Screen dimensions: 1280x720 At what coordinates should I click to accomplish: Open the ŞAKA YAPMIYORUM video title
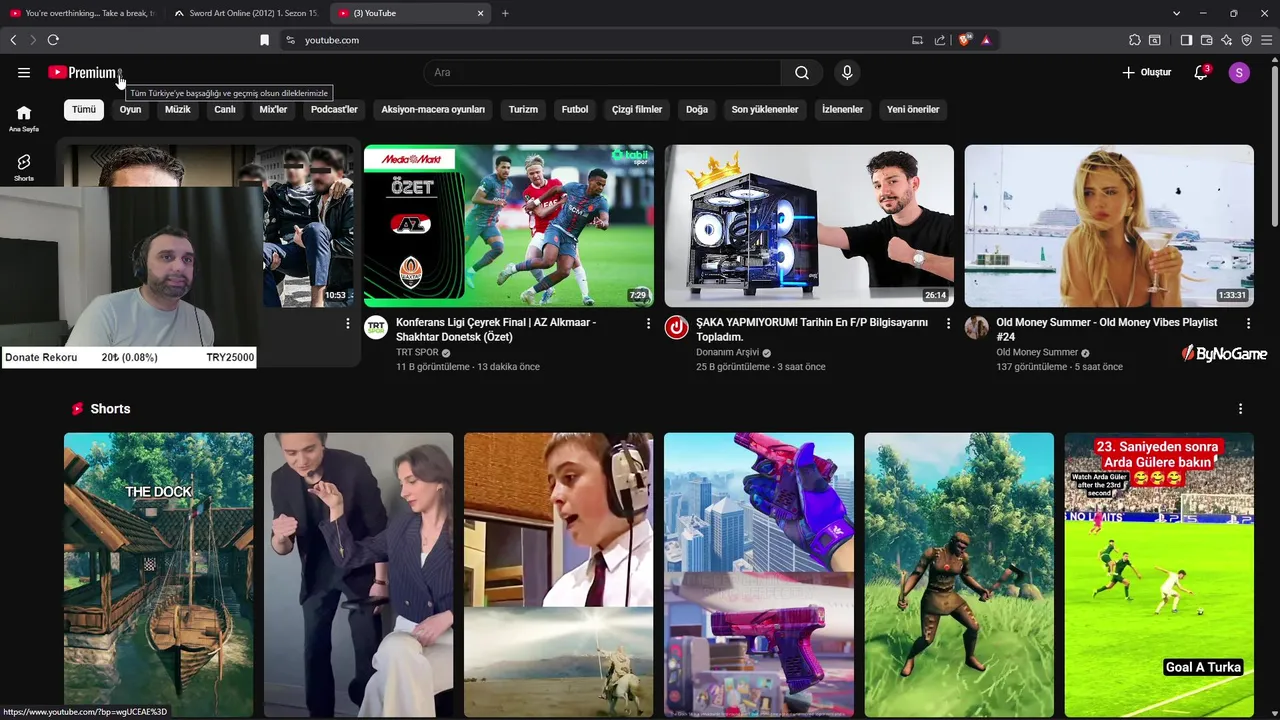[812, 330]
